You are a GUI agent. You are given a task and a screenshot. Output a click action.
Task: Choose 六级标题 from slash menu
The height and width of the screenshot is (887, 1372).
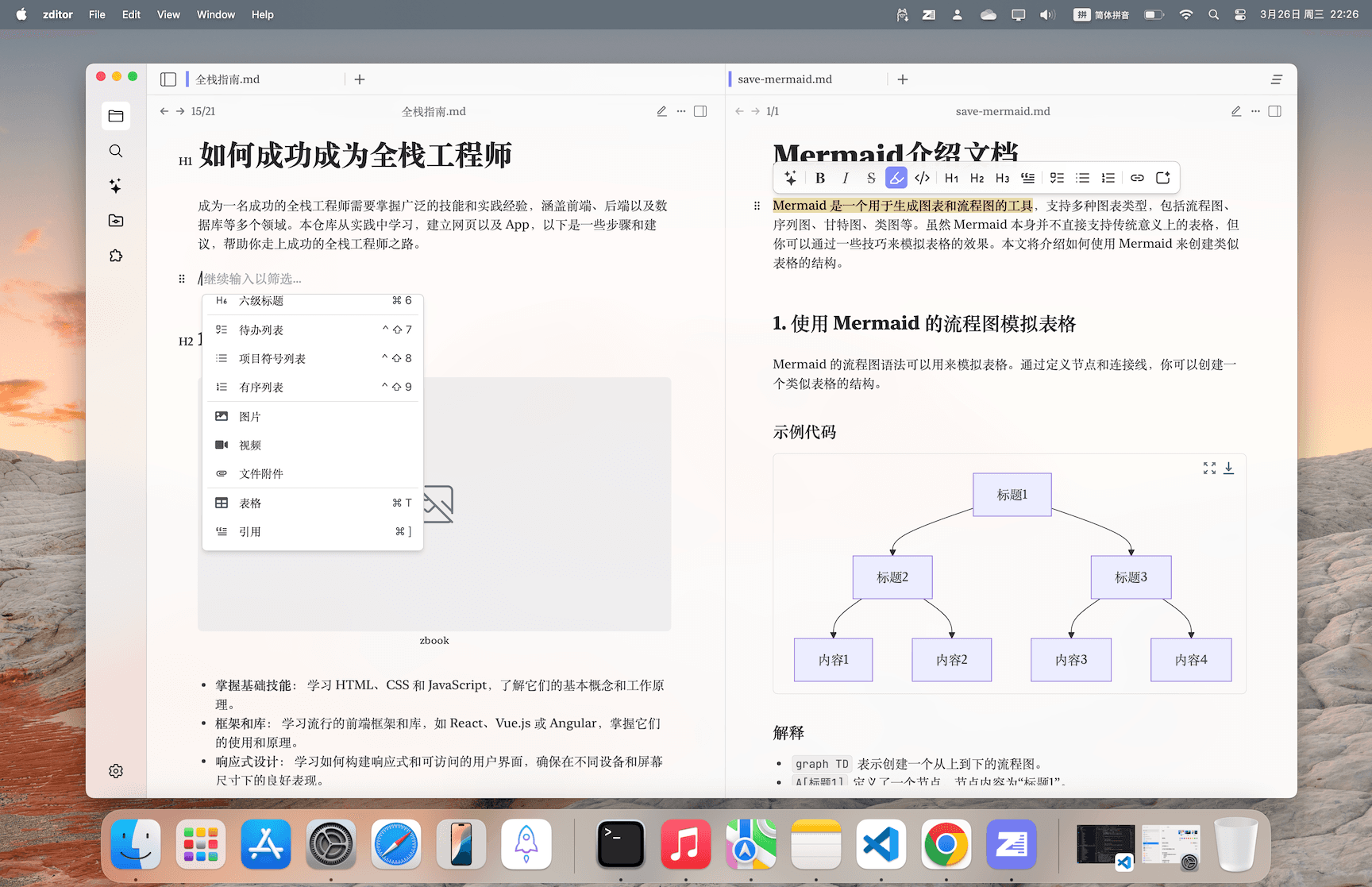[x=313, y=302]
